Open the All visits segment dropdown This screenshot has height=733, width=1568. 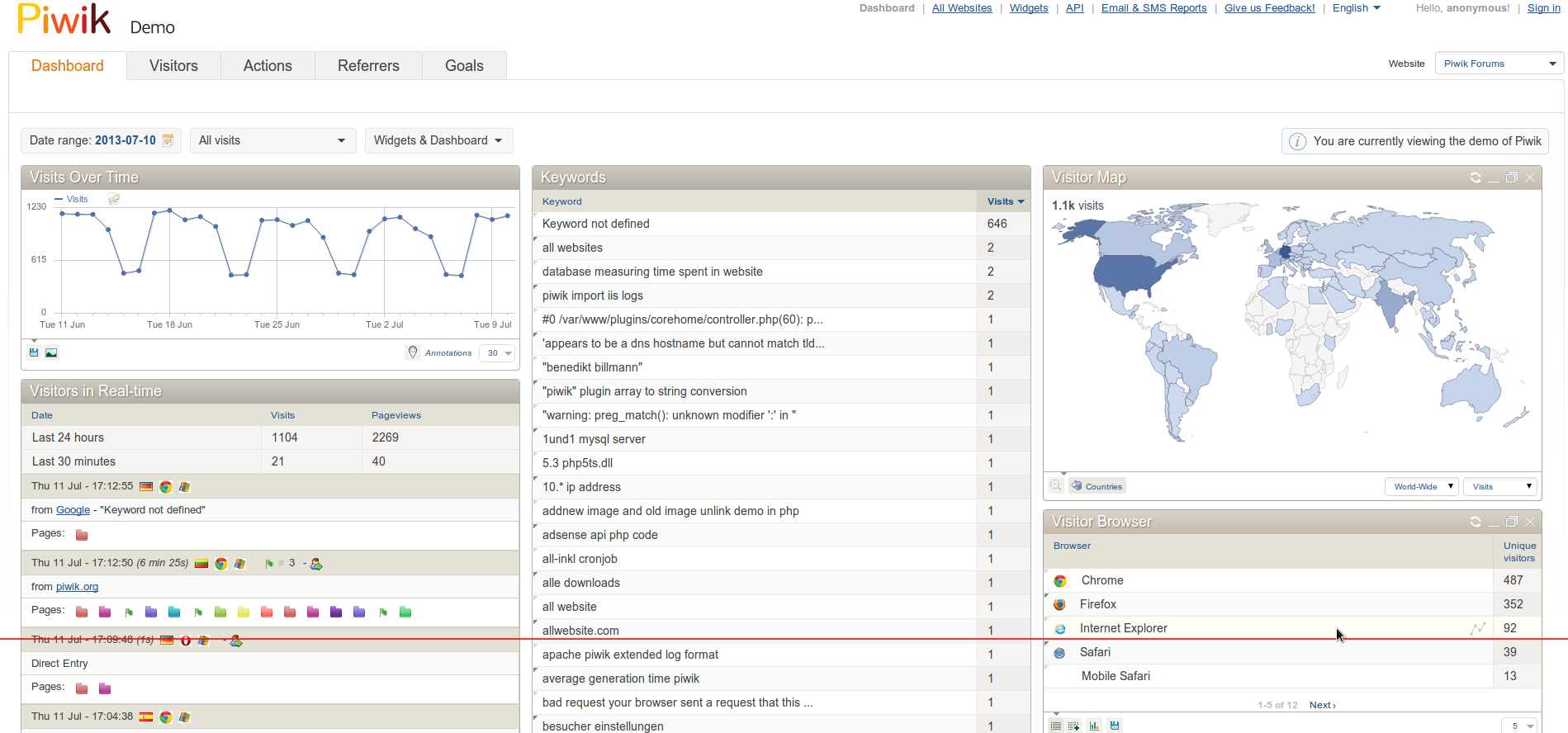(x=272, y=140)
